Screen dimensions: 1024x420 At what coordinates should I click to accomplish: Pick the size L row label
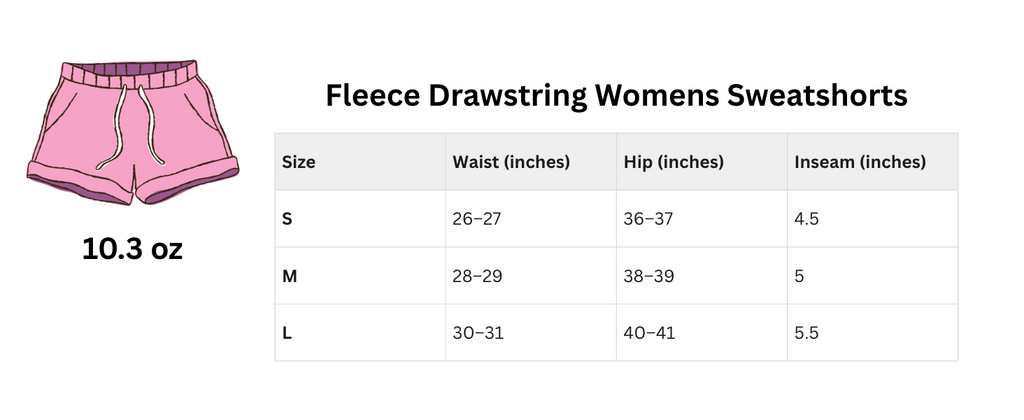[x=287, y=332]
